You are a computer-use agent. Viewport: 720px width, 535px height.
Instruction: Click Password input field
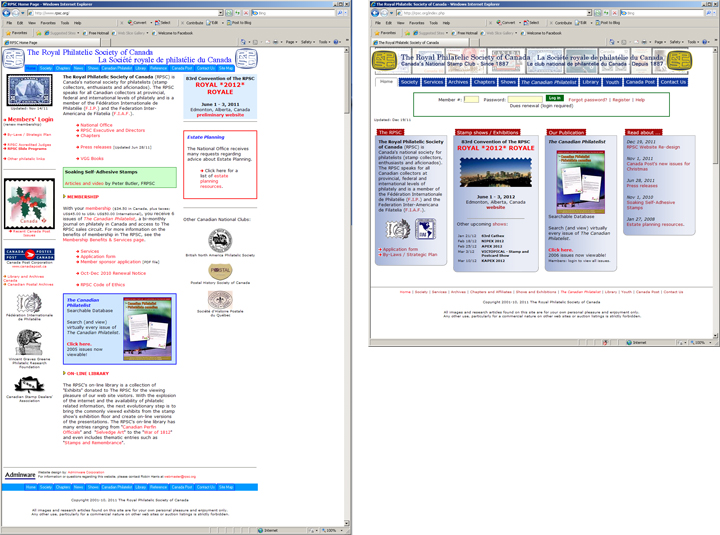click(x=525, y=99)
